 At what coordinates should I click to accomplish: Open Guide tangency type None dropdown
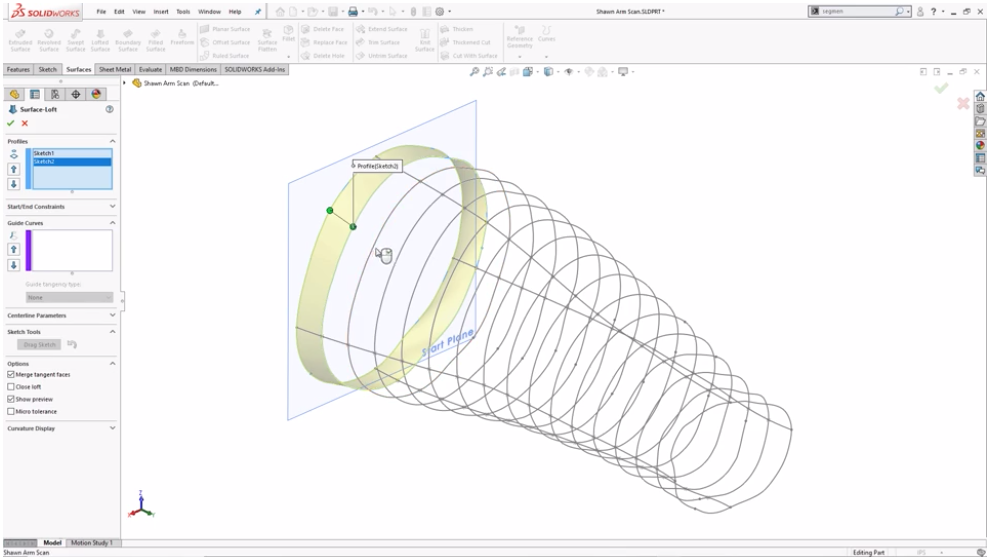[x=69, y=297]
